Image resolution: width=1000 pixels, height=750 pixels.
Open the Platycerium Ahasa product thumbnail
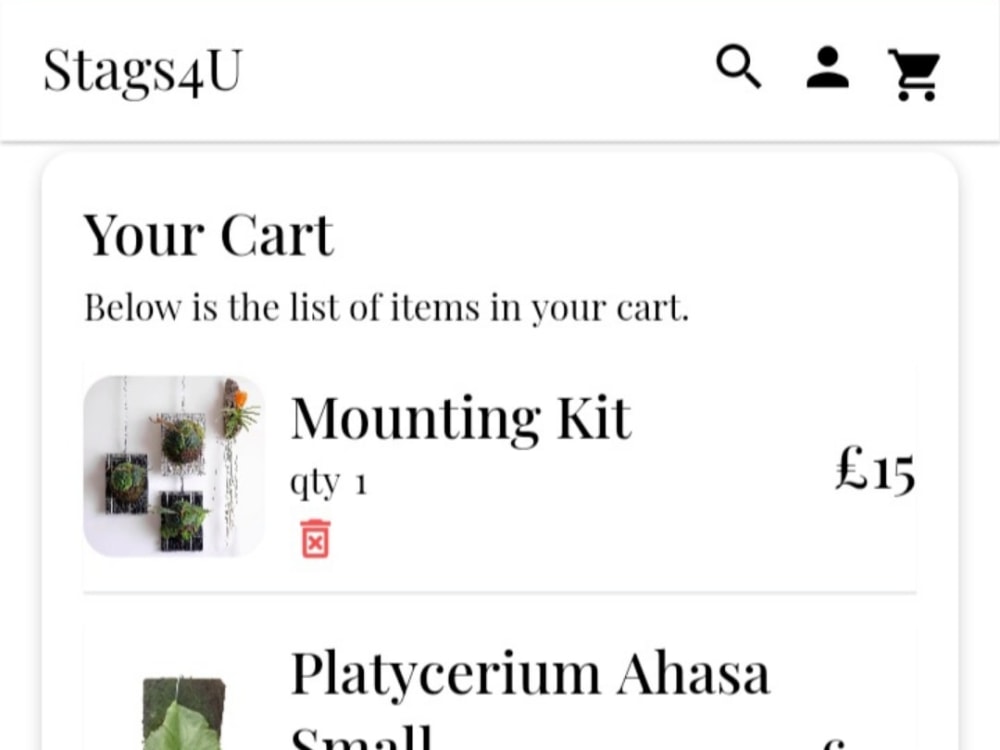[184, 714]
